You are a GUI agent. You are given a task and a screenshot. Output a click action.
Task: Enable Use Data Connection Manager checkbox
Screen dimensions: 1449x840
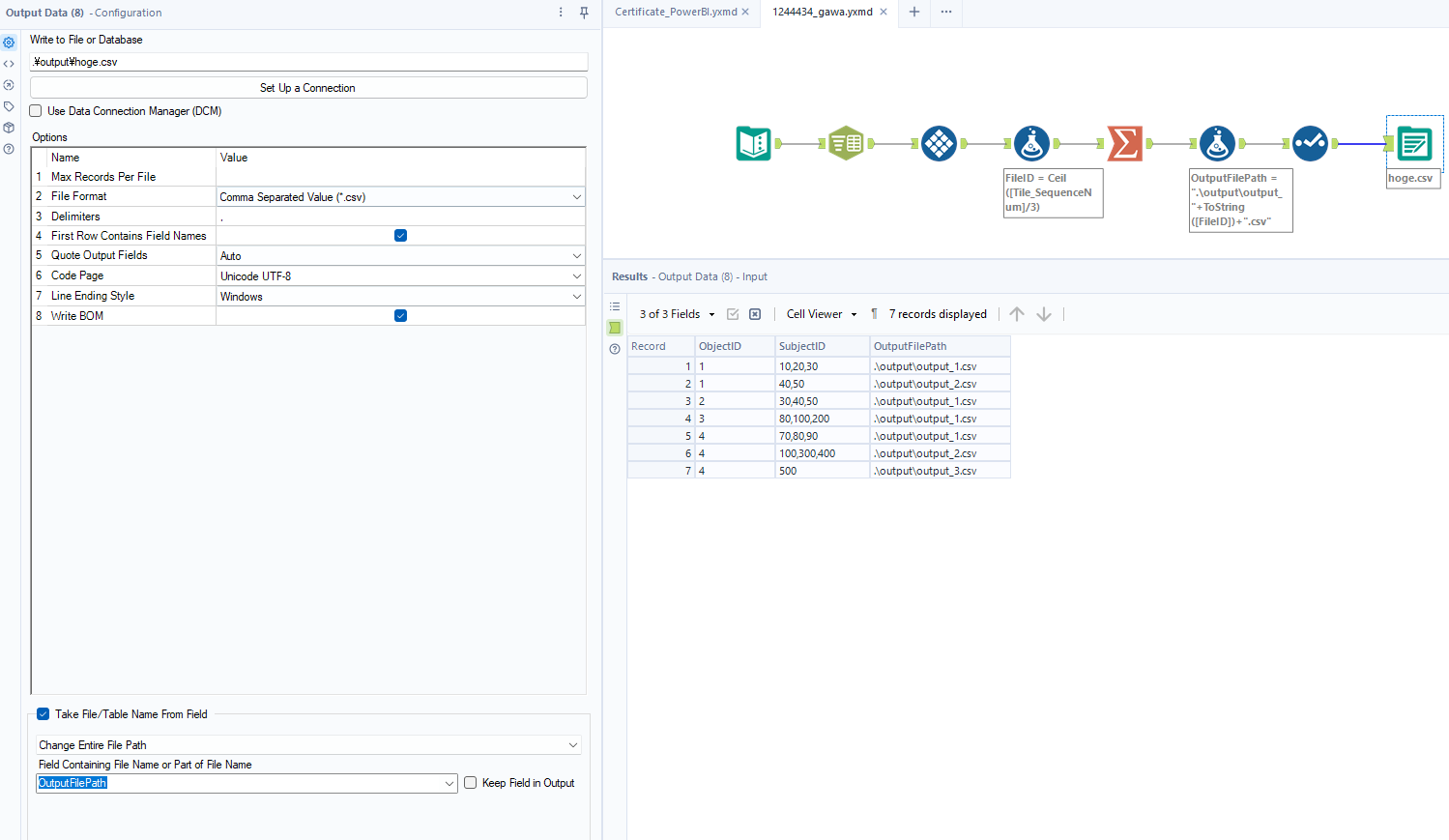[36, 111]
